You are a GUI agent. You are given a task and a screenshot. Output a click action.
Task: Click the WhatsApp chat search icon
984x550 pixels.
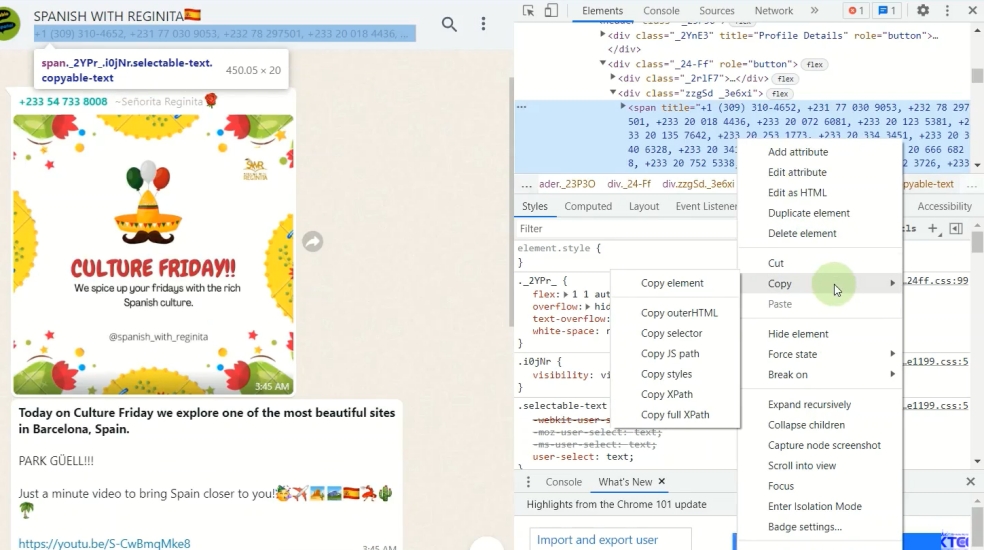coord(449,24)
